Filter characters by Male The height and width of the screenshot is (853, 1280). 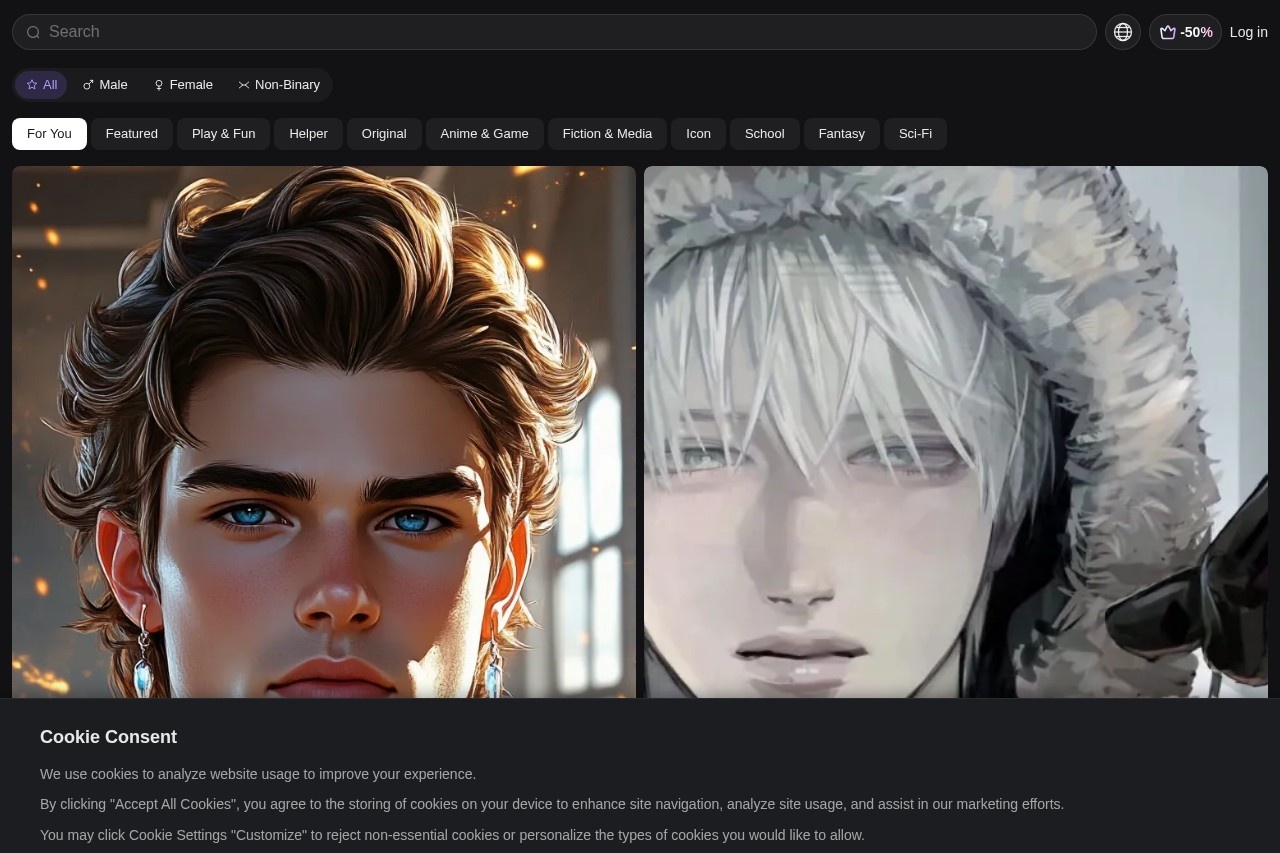(x=105, y=85)
